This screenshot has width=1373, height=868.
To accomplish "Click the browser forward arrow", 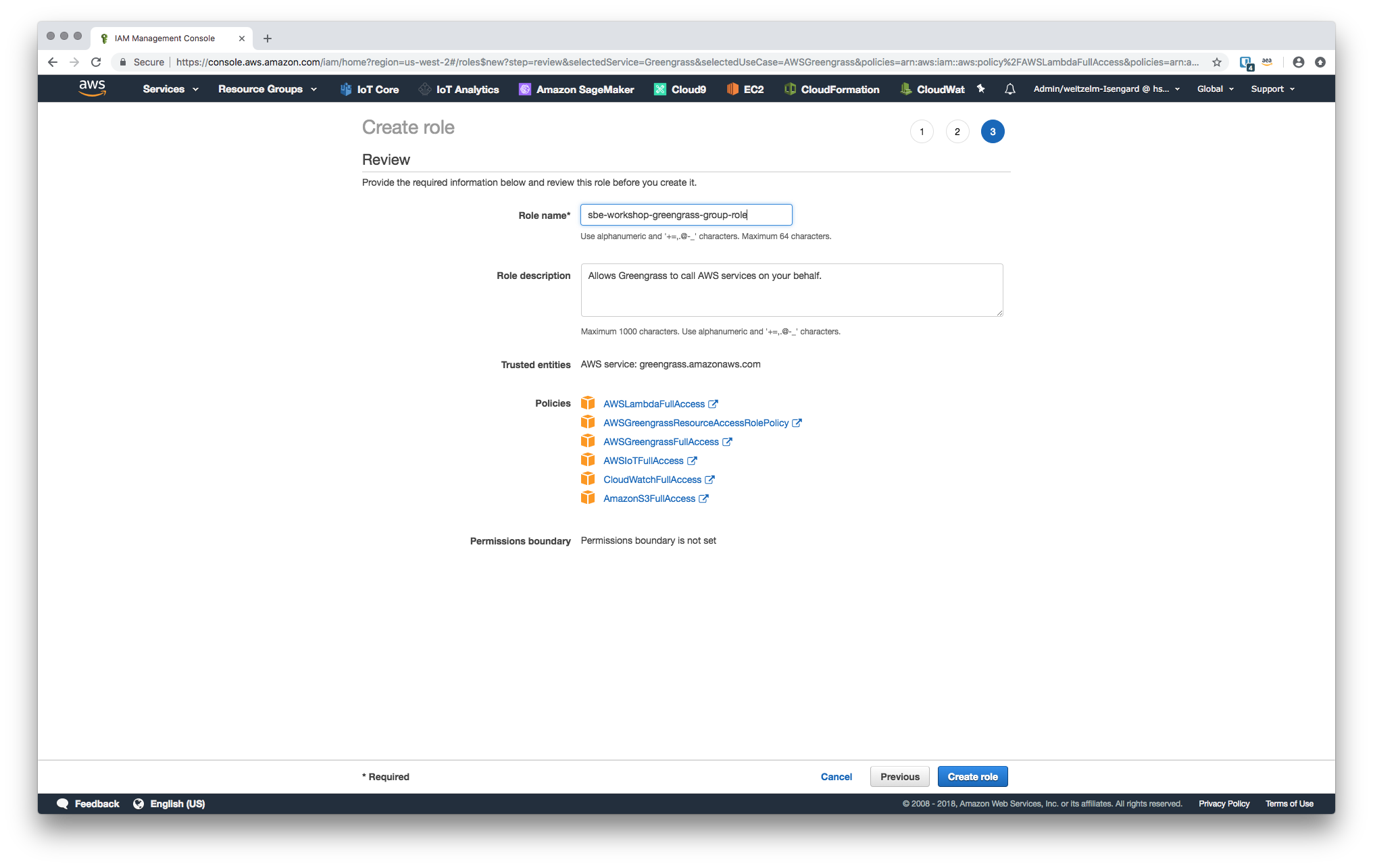I will coord(74,62).
